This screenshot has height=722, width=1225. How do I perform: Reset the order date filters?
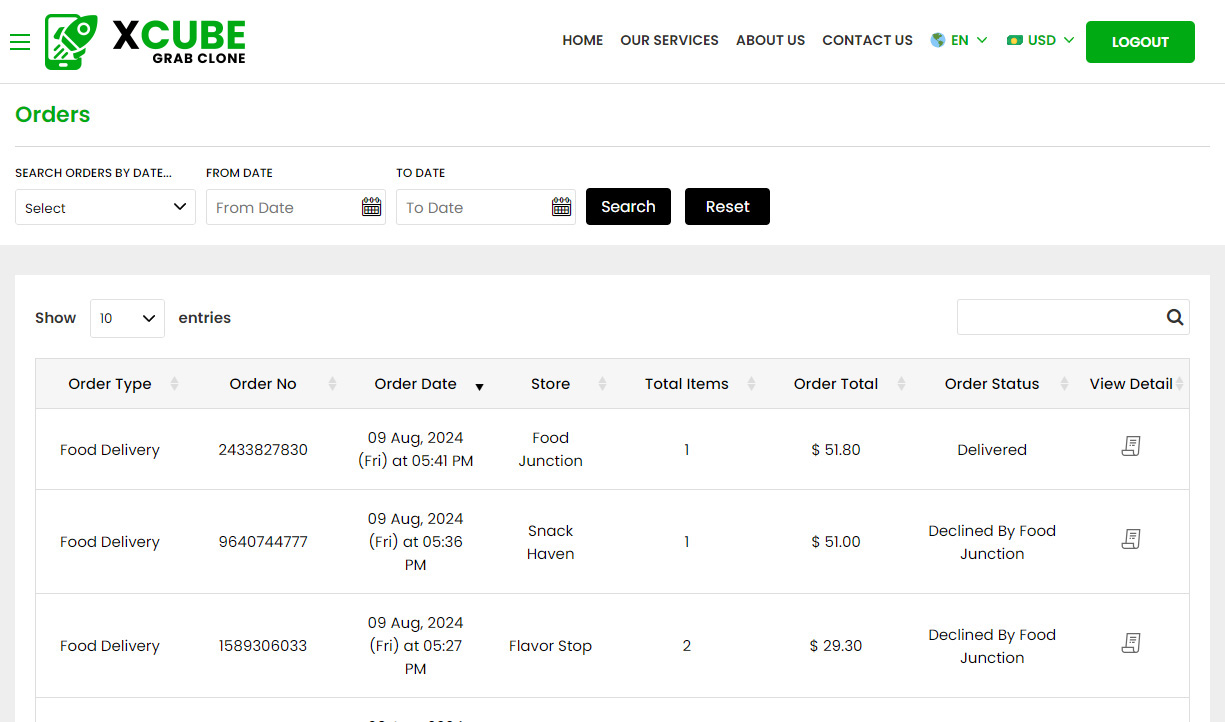tap(727, 206)
